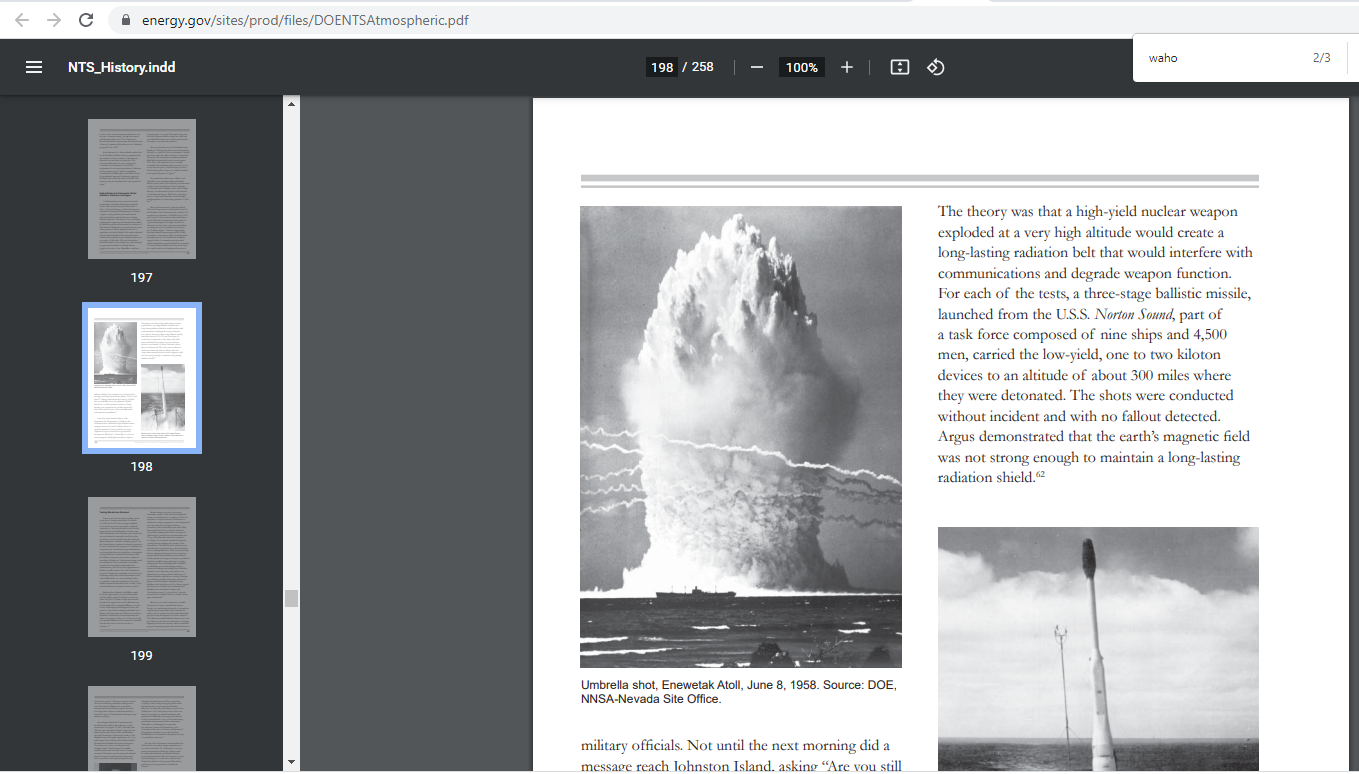Click the browser forward arrow
Image resolution: width=1359 pixels, height=774 pixels.
(54, 20)
